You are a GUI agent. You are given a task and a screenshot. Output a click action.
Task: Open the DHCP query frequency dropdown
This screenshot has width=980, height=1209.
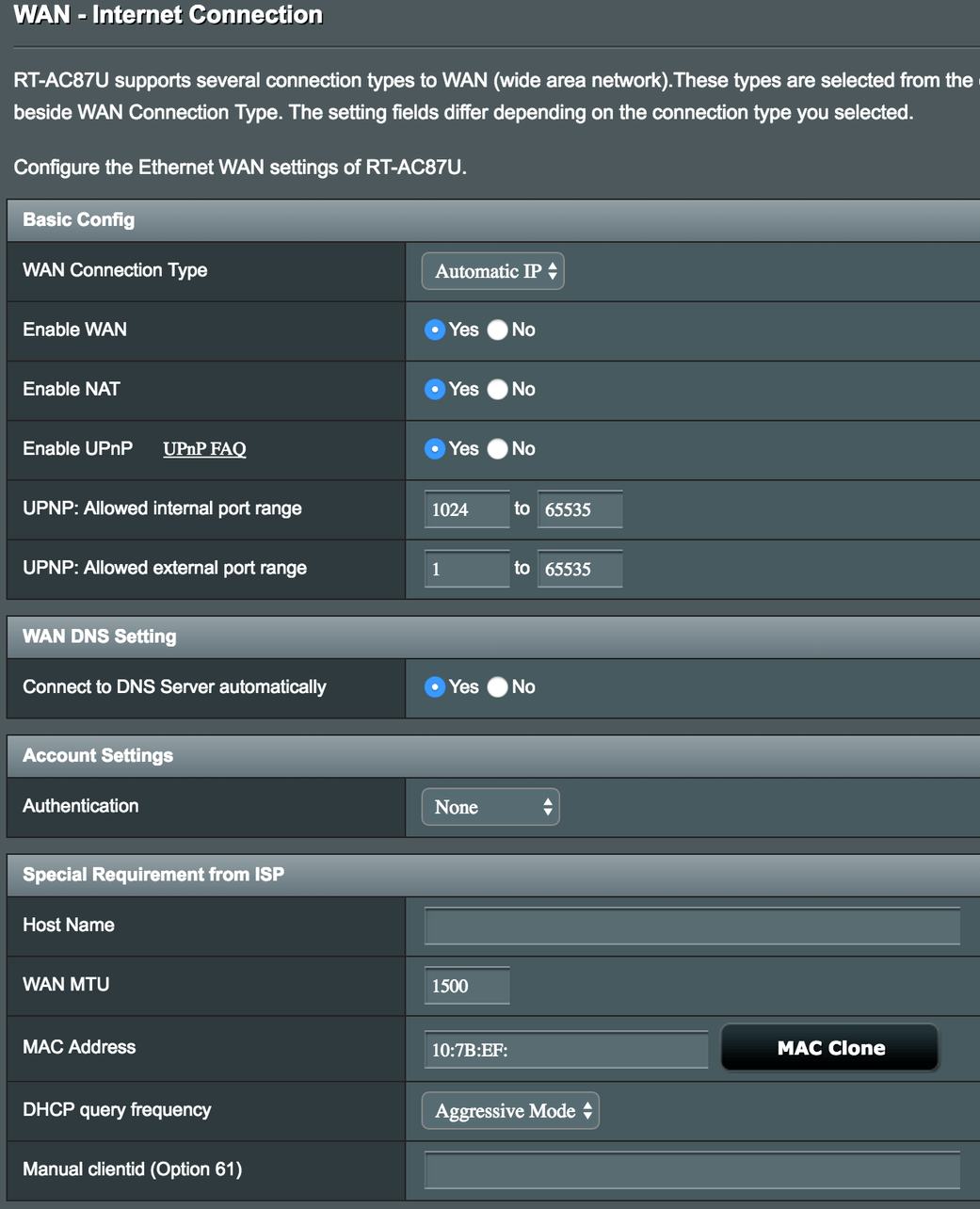click(x=510, y=1111)
